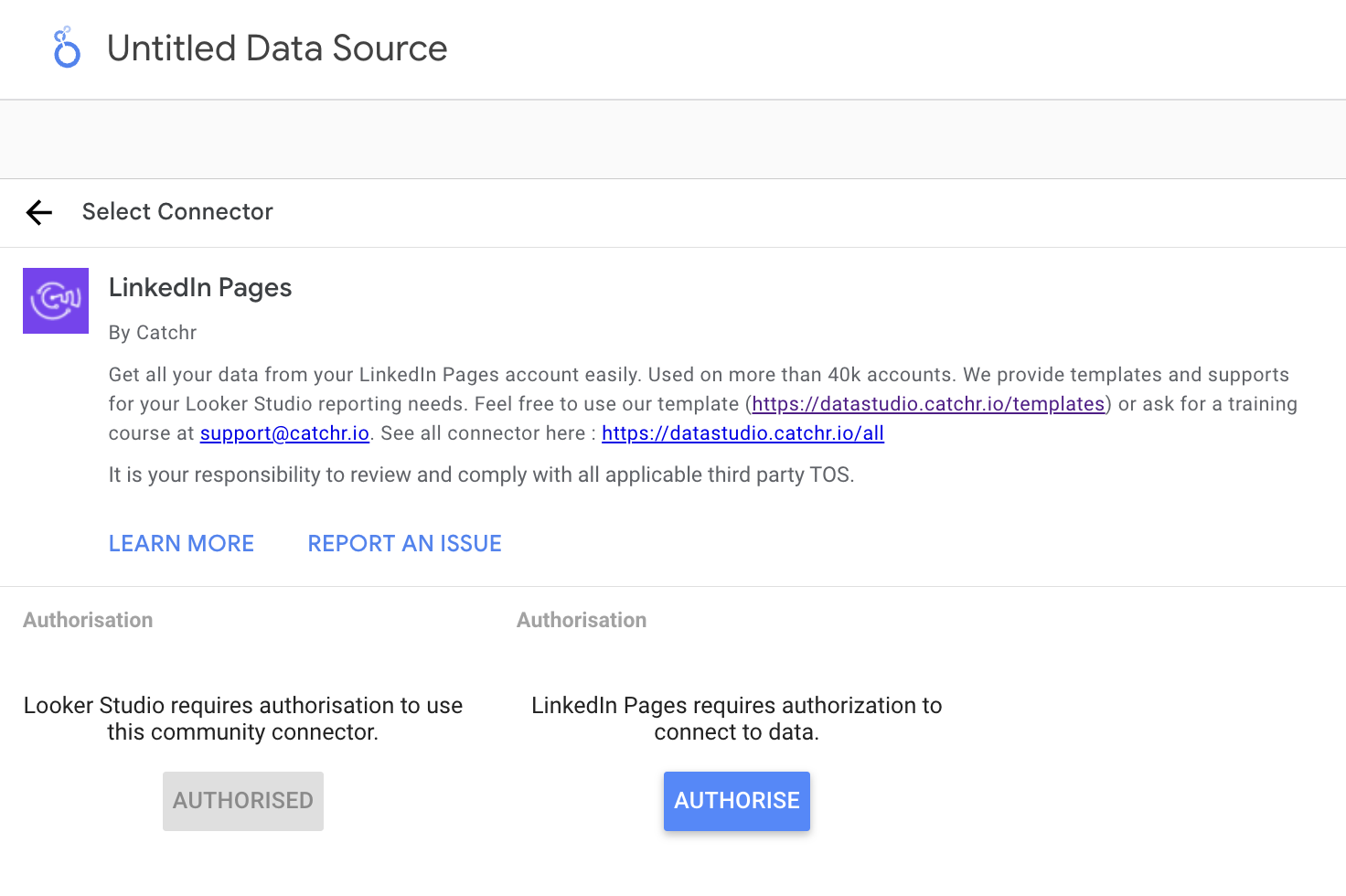
Task: Click the By Catchr author label
Action: (x=152, y=333)
